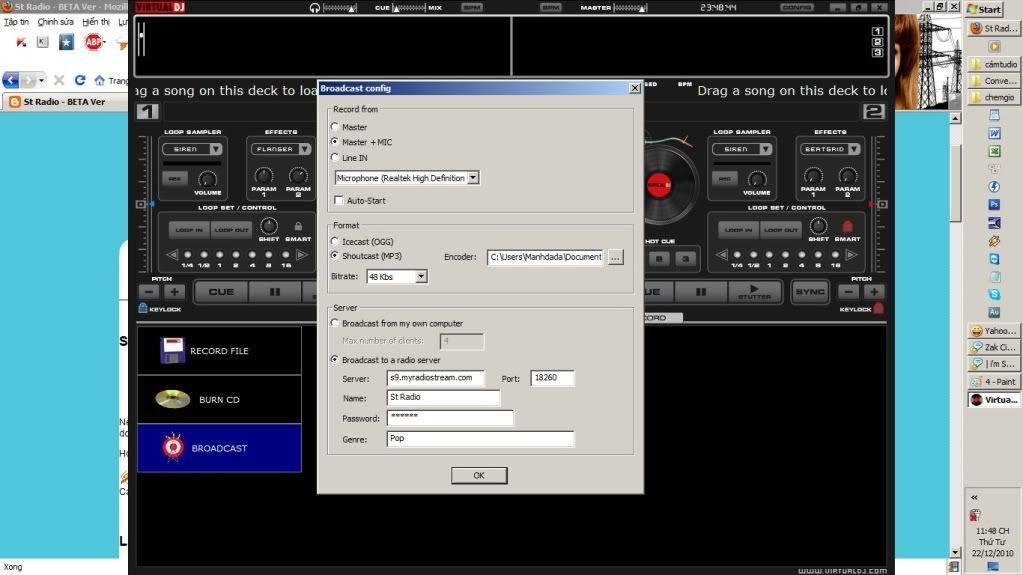Click OK in the Broadcast config dialog

click(479, 475)
